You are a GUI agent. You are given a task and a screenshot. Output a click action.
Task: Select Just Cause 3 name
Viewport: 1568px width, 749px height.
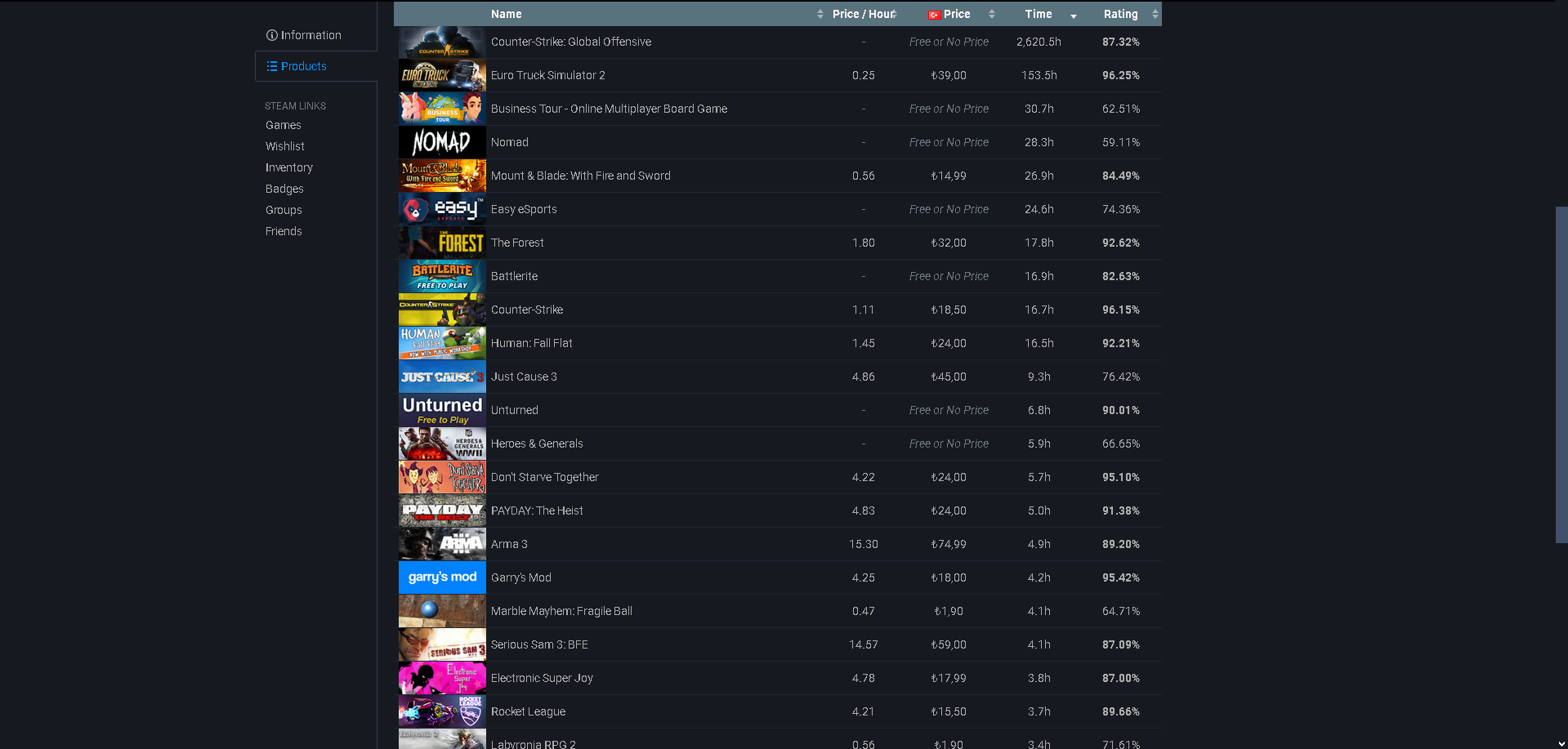(x=524, y=377)
